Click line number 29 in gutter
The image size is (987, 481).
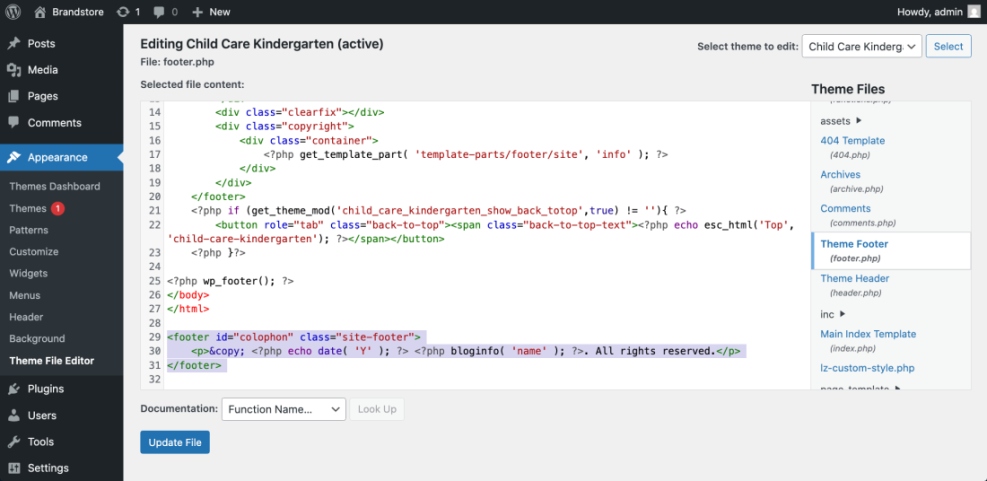tap(155, 337)
